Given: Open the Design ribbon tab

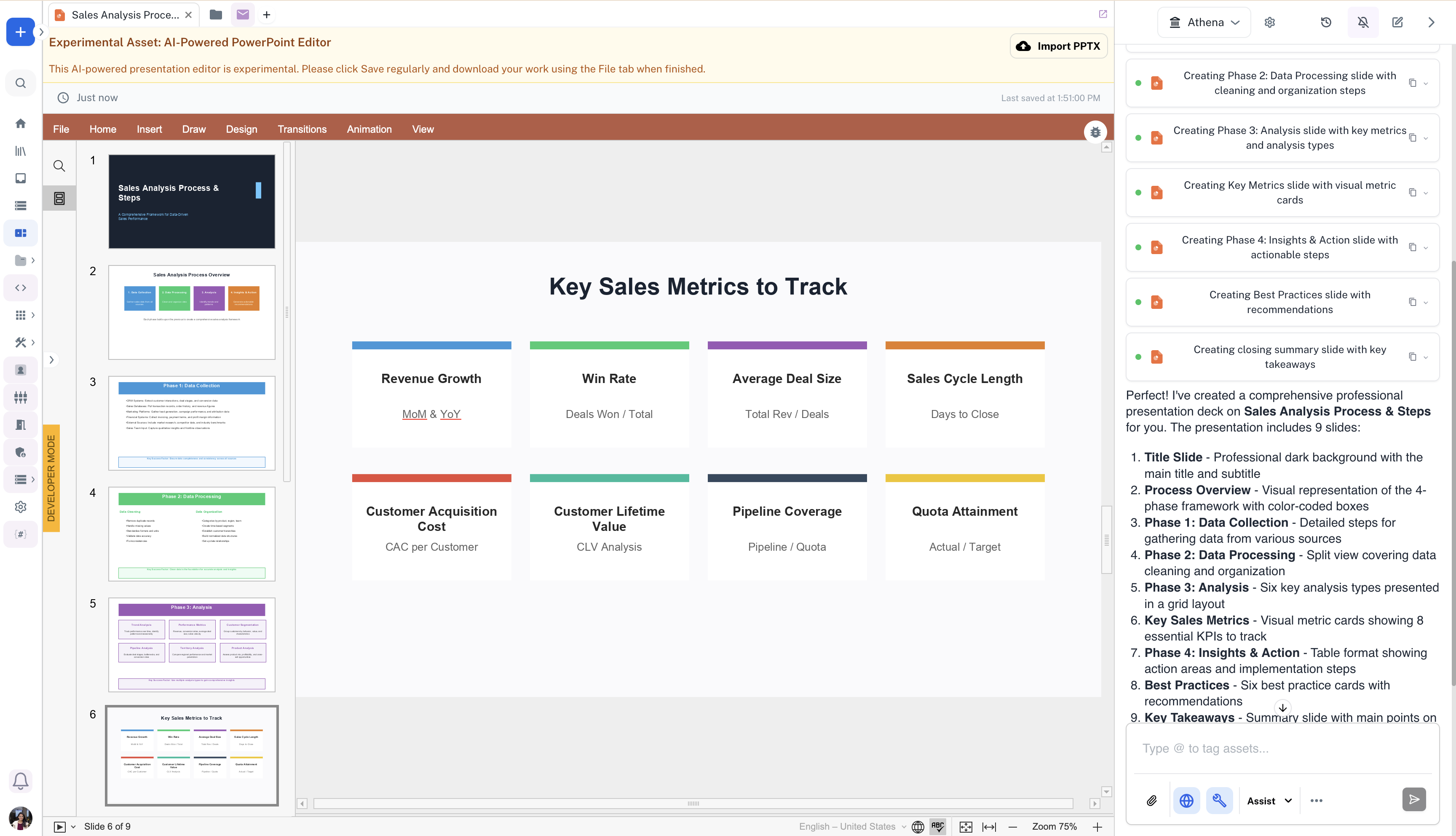Looking at the screenshot, I should pyautogui.click(x=241, y=129).
